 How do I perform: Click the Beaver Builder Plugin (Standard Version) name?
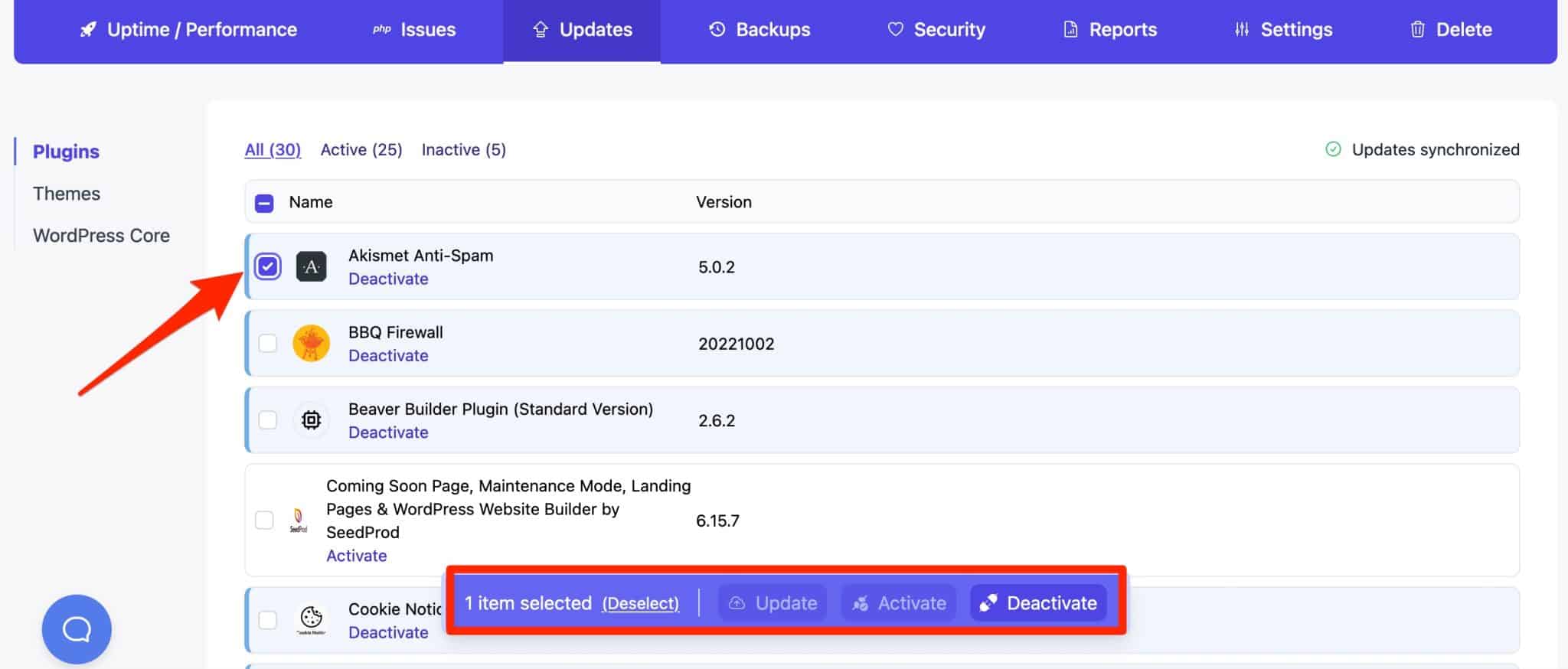tap(501, 409)
